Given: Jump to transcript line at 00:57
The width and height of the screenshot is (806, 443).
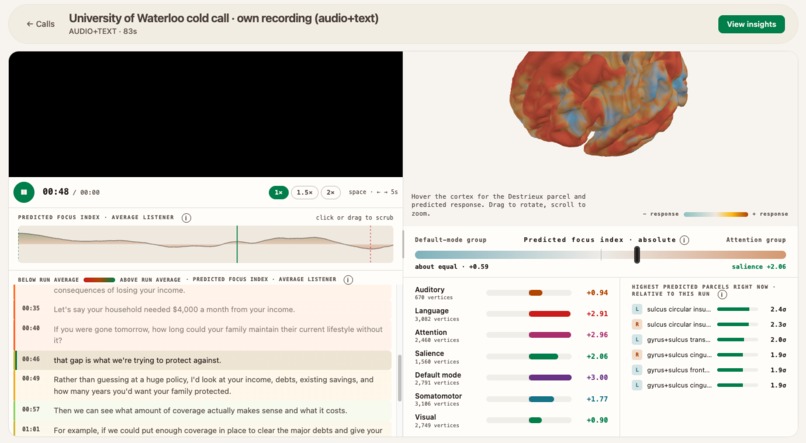Looking at the screenshot, I should pos(203,410).
